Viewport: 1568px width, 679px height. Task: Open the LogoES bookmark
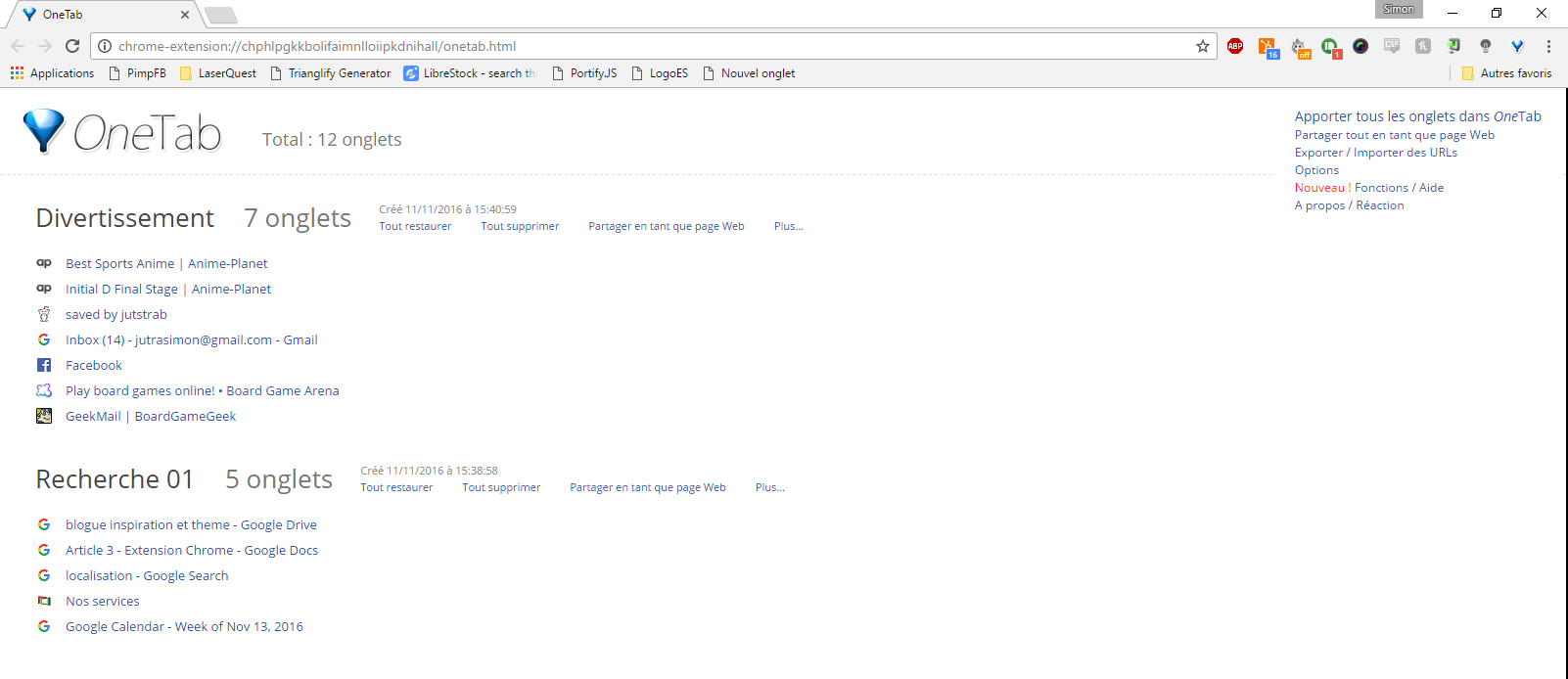point(660,73)
